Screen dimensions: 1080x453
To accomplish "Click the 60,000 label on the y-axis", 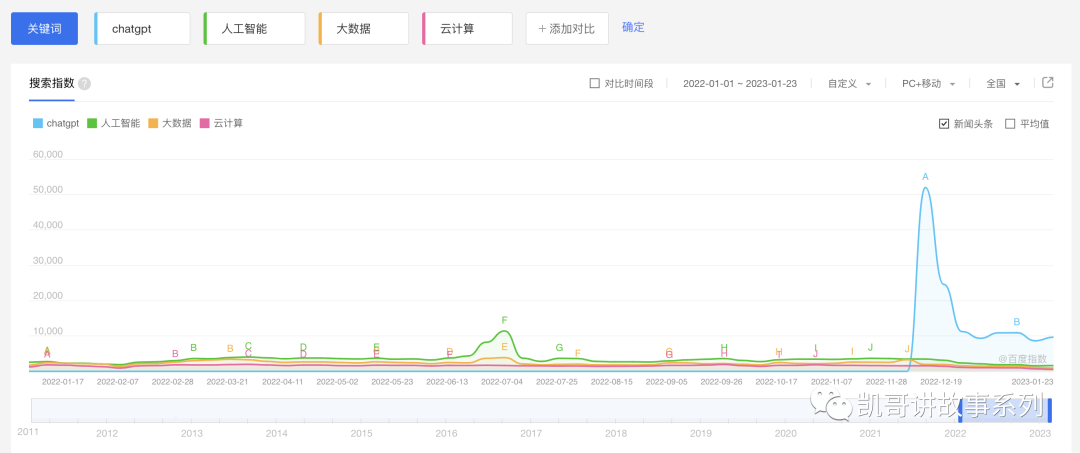I will point(48,154).
